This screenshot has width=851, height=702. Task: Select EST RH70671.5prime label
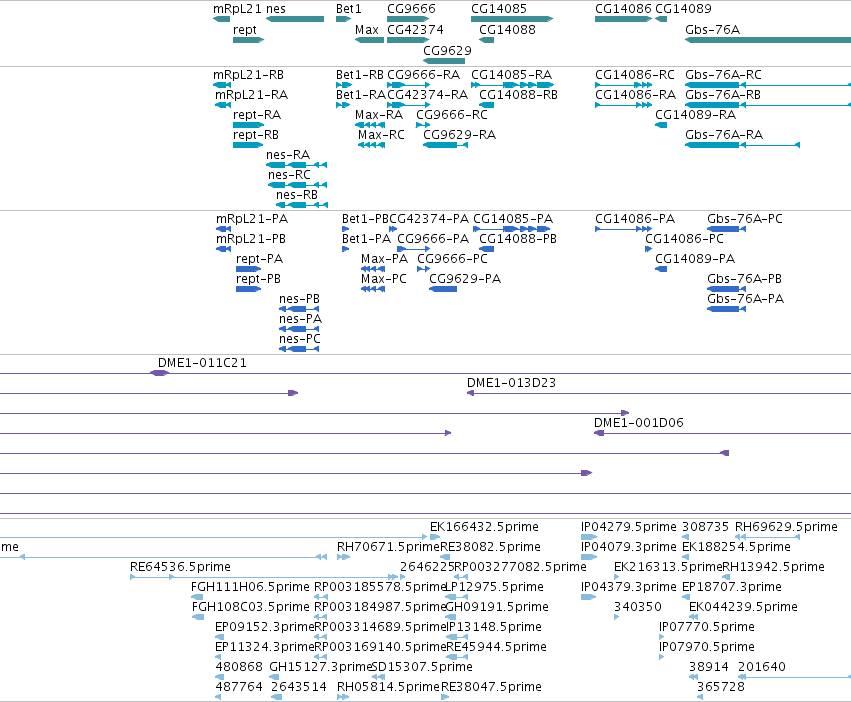388,547
